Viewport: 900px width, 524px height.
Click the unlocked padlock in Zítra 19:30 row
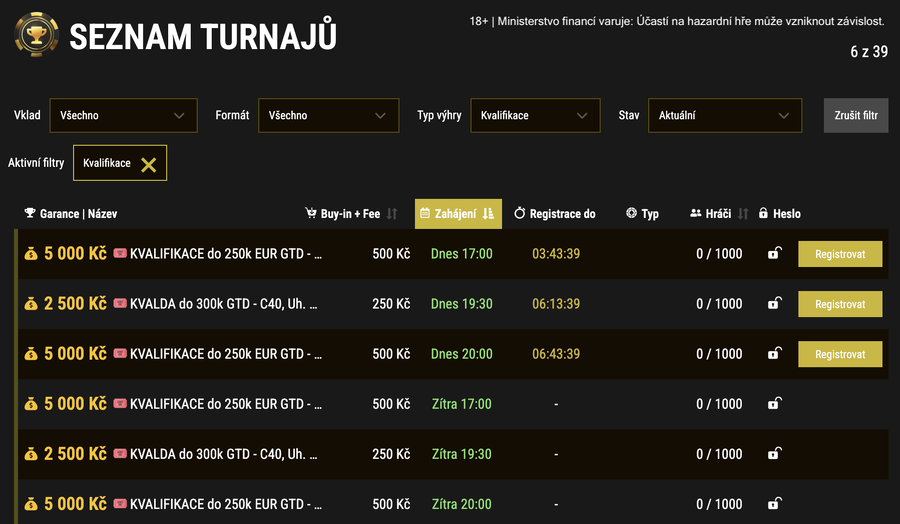775,453
